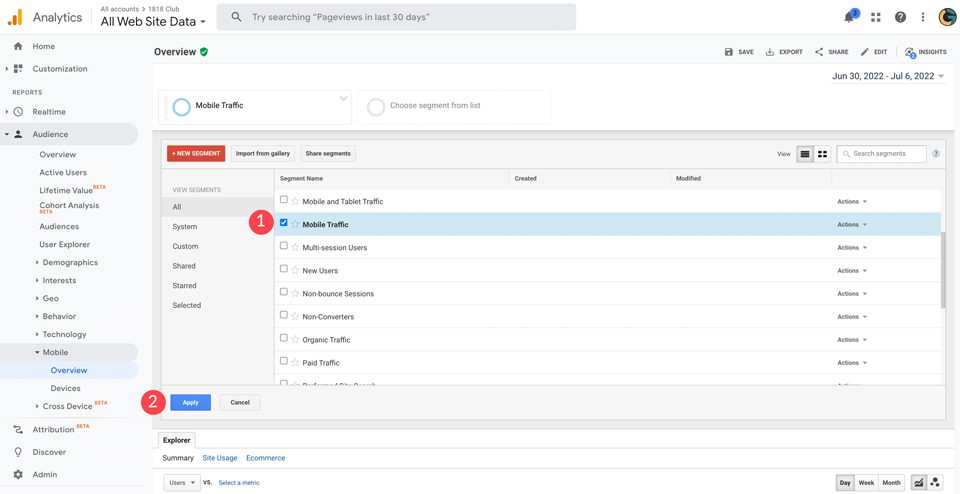Open the date range dropdown
The width and height of the screenshot is (960, 494).
coord(887,76)
